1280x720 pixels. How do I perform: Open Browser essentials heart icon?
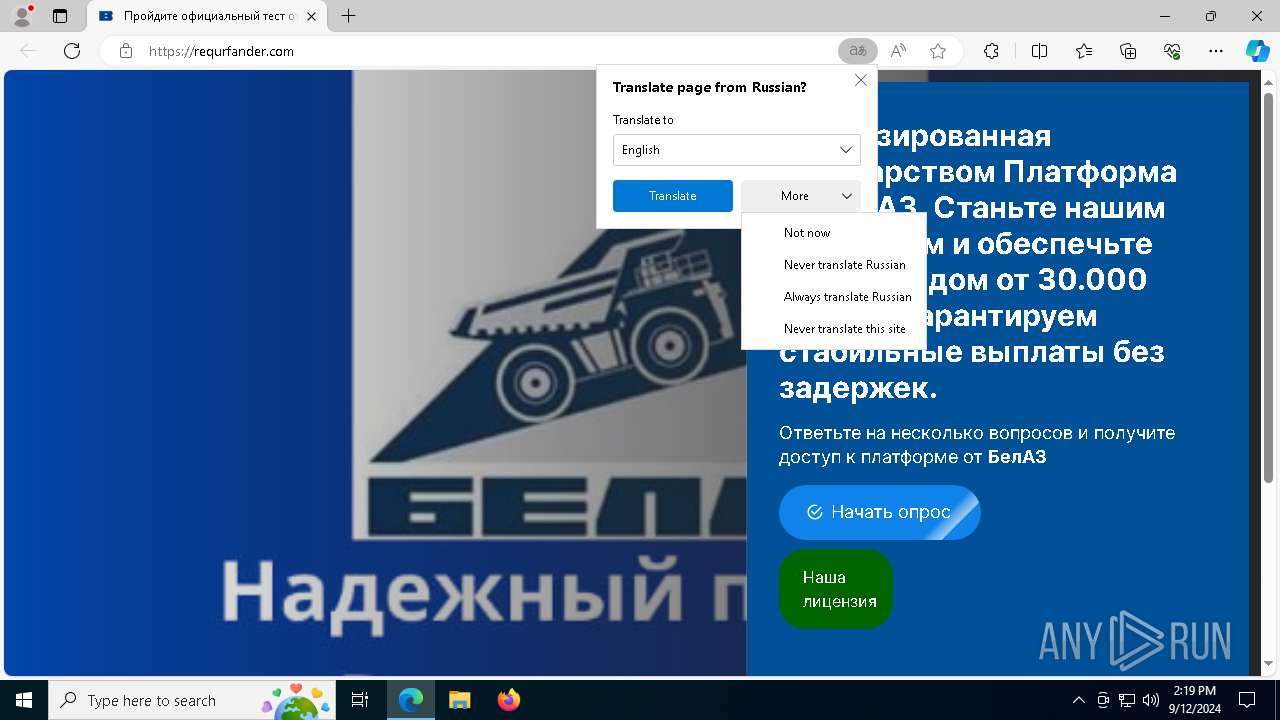coord(1172,51)
